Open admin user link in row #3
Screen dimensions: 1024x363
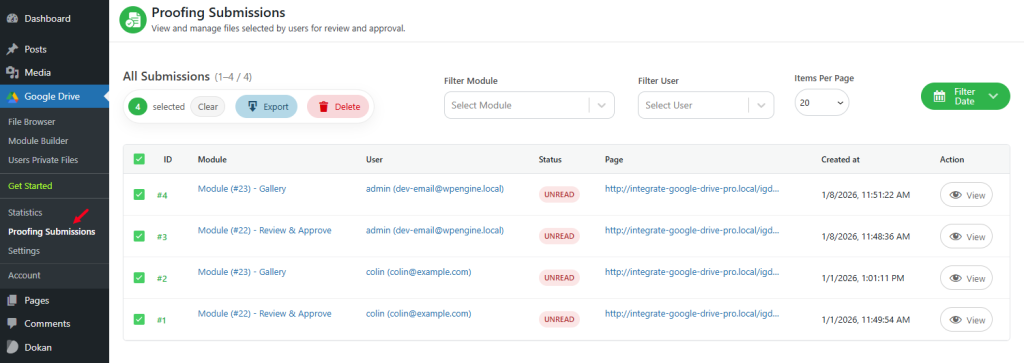coord(435,230)
